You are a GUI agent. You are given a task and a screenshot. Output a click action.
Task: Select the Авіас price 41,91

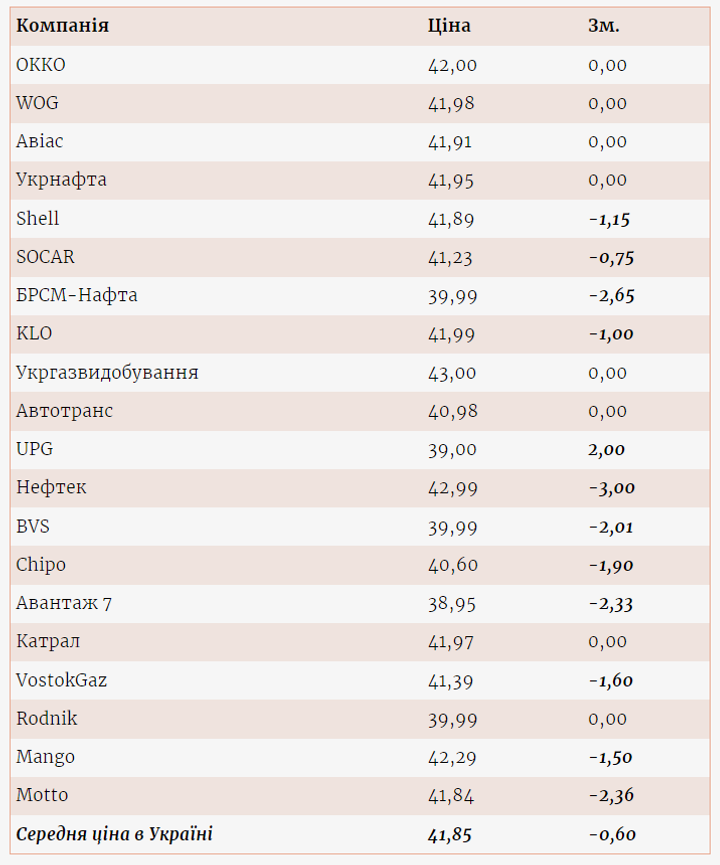pos(449,142)
